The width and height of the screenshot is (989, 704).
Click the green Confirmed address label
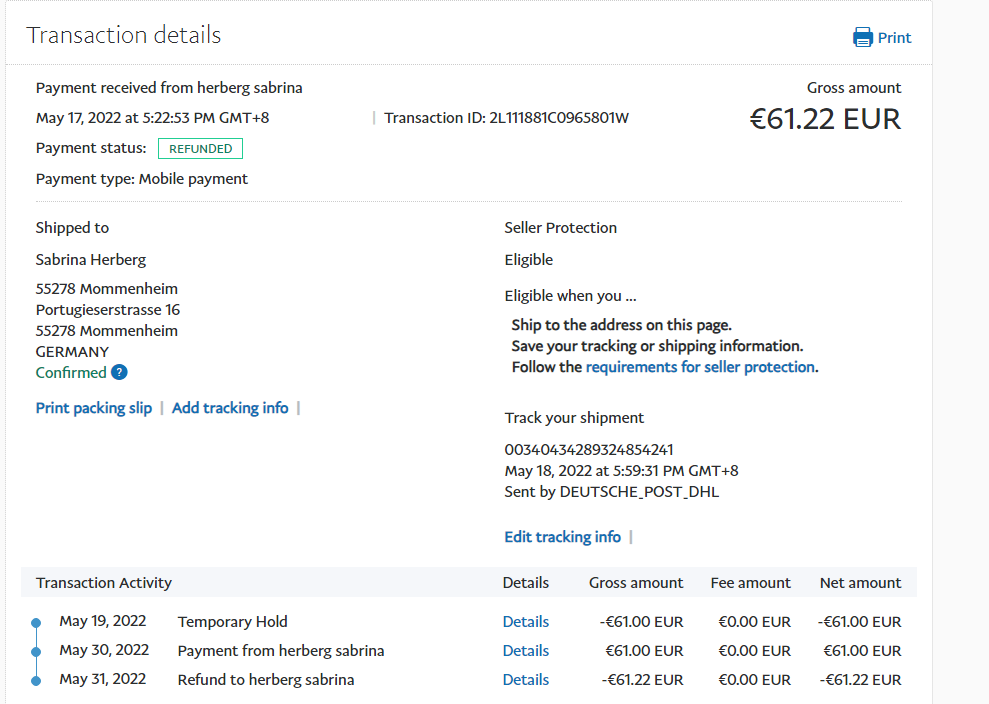click(71, 373)
